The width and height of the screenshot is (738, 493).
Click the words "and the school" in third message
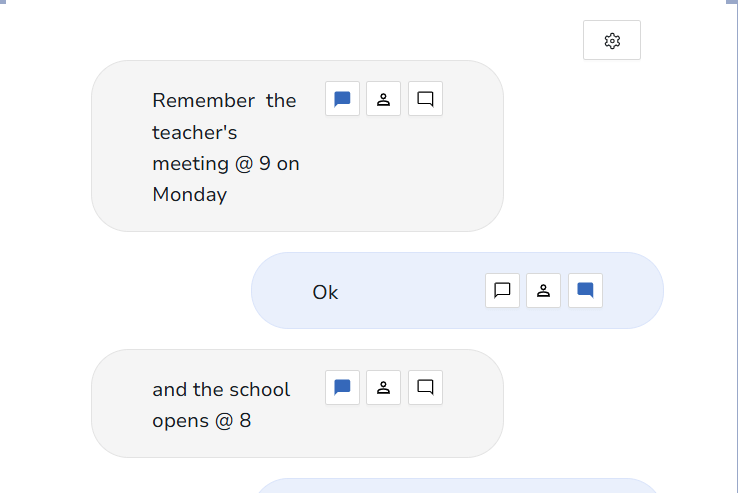(x=221, y=389)
